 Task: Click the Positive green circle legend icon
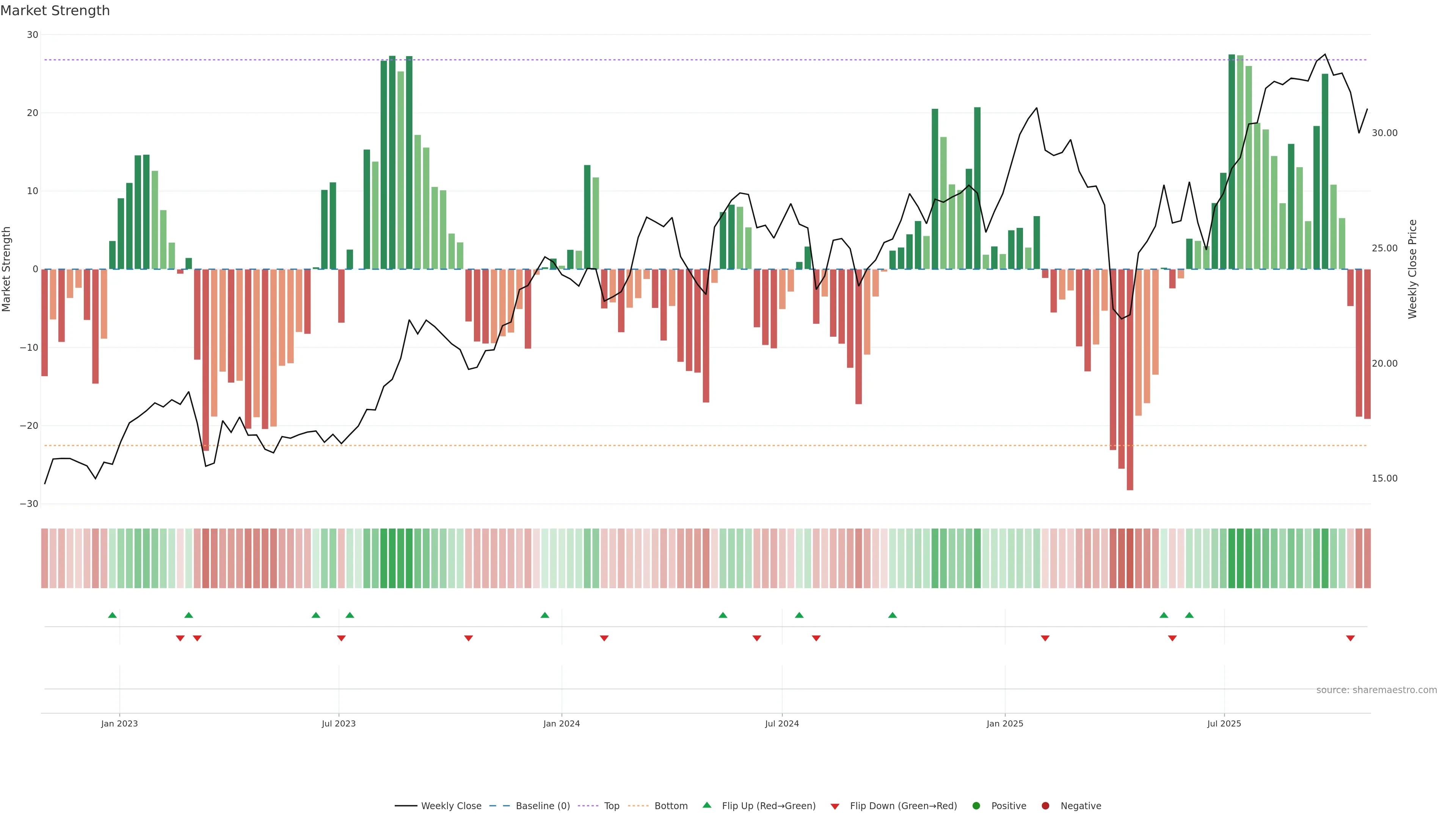click(x=976, y=805)
